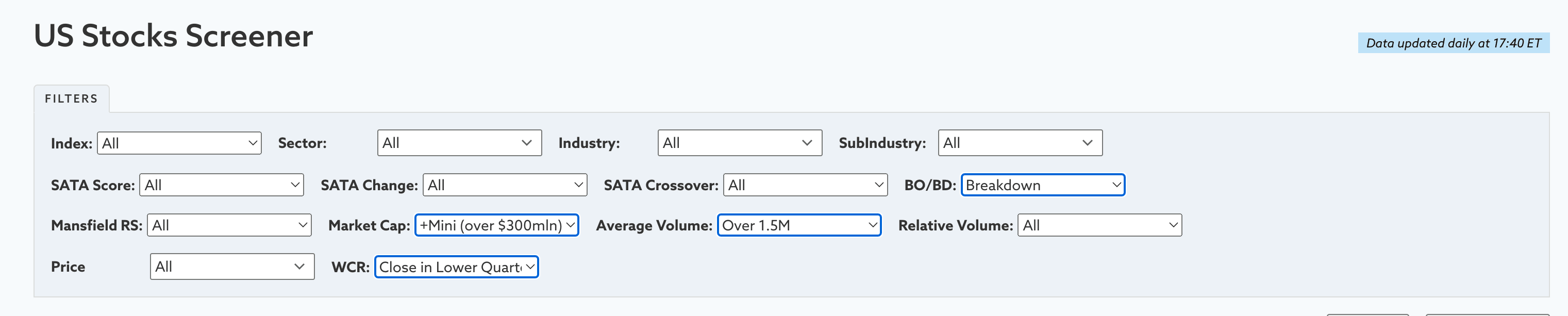Image resolution: width=1568 pixels, height=316 pixels.
Task: Open the Mansfield RS dropdown
Action: tap(229, 225)
